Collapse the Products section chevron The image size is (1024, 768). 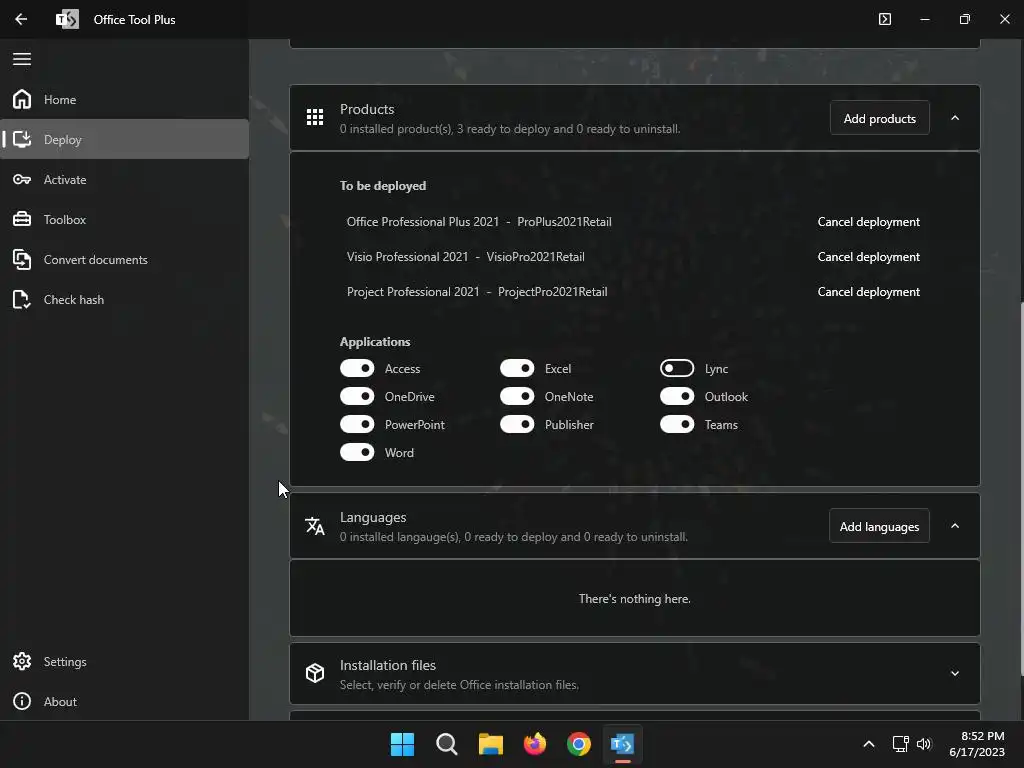coord(955,118)
